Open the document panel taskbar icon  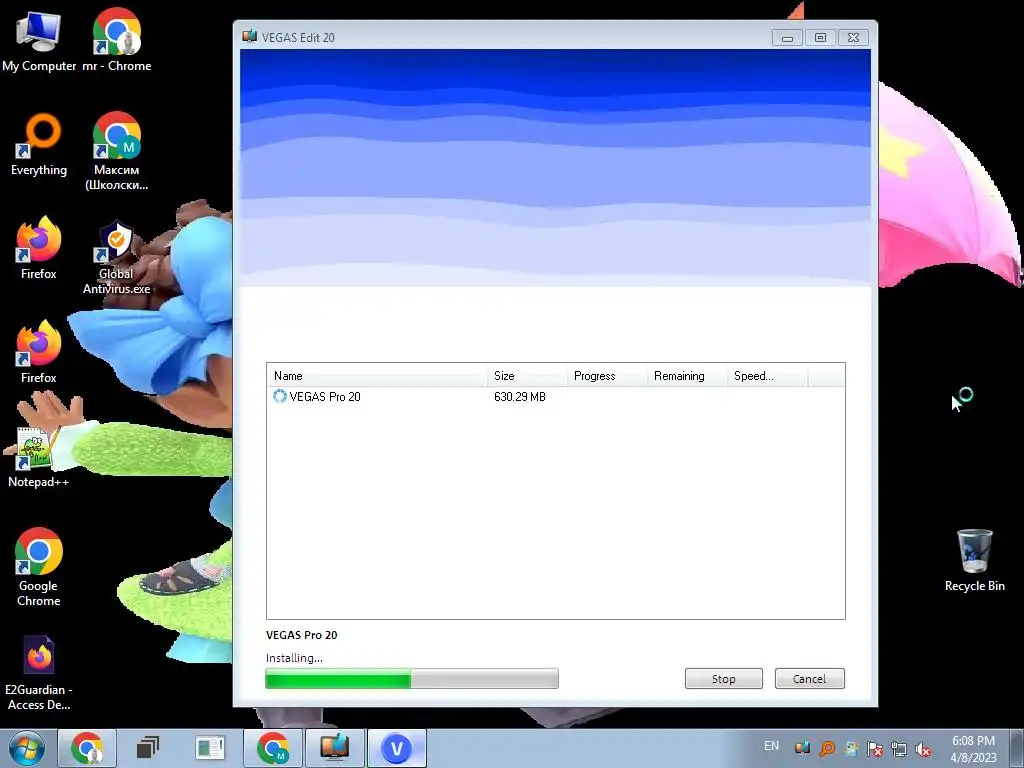[210, 748]
